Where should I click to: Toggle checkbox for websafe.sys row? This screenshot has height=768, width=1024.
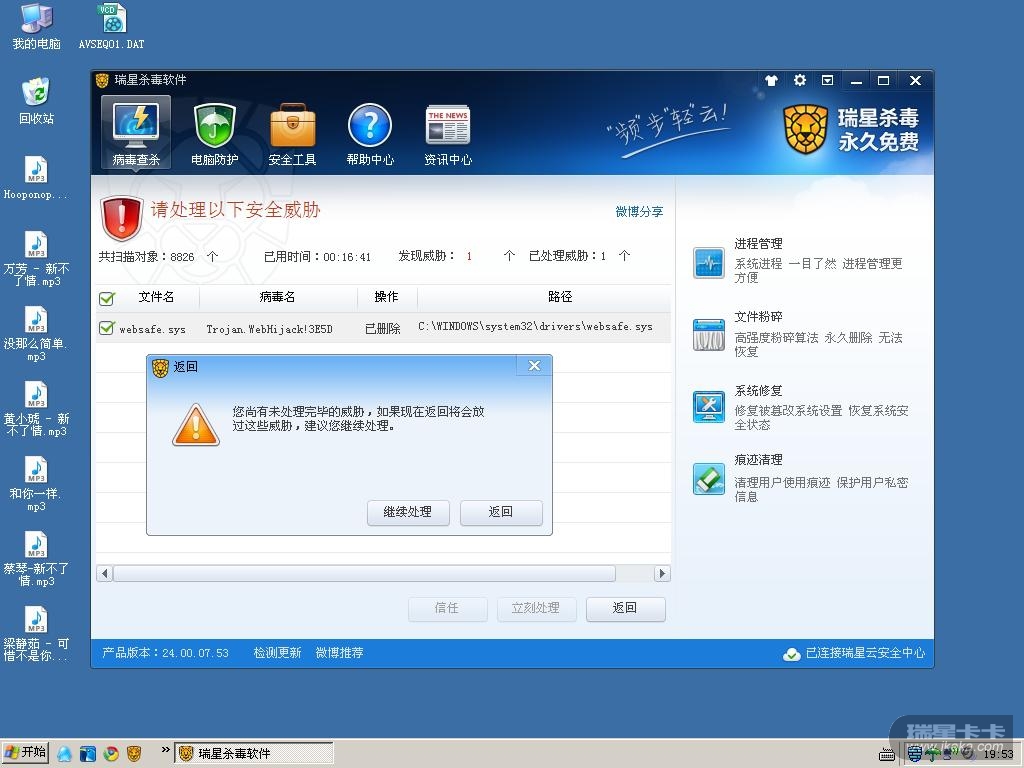click(x=106, y=328)
